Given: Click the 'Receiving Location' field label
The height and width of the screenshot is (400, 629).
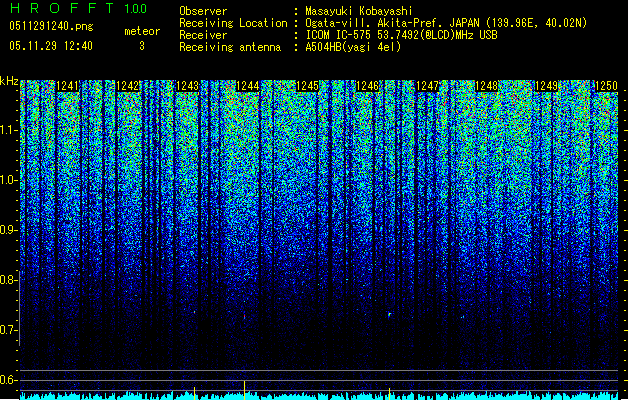Looking at the screenshot, I should click(x=233, y=23).
